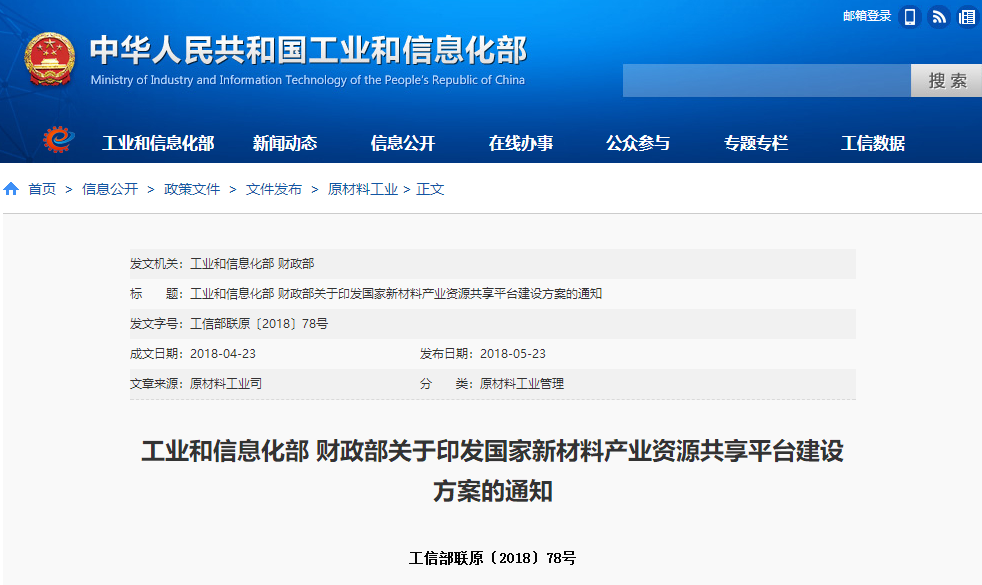Select 信息公开 in the navigation bar
This screenshot has width=982, height=585.
pyautogui.click(x=403, y=143)
